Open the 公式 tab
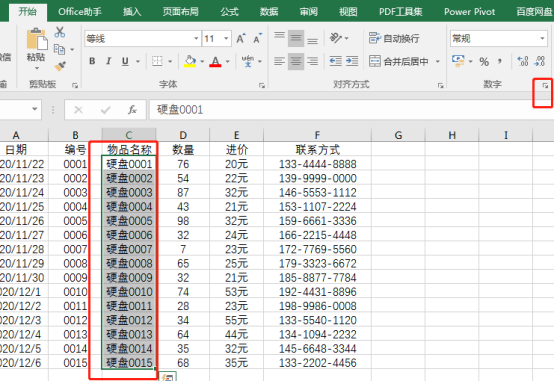 (x=230, y=12)
